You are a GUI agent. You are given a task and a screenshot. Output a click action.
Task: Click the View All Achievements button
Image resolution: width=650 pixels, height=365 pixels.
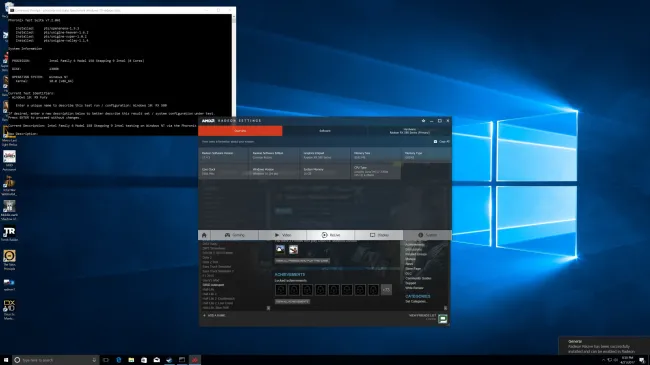tap(292, 302)
